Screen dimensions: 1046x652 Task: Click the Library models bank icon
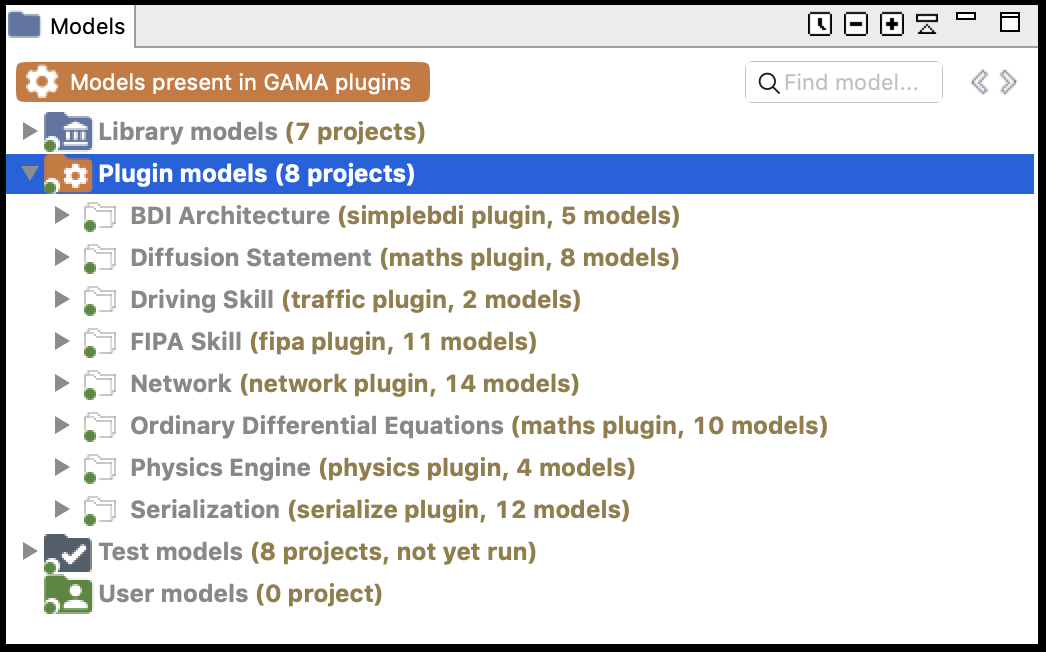[x=67, y=130]
